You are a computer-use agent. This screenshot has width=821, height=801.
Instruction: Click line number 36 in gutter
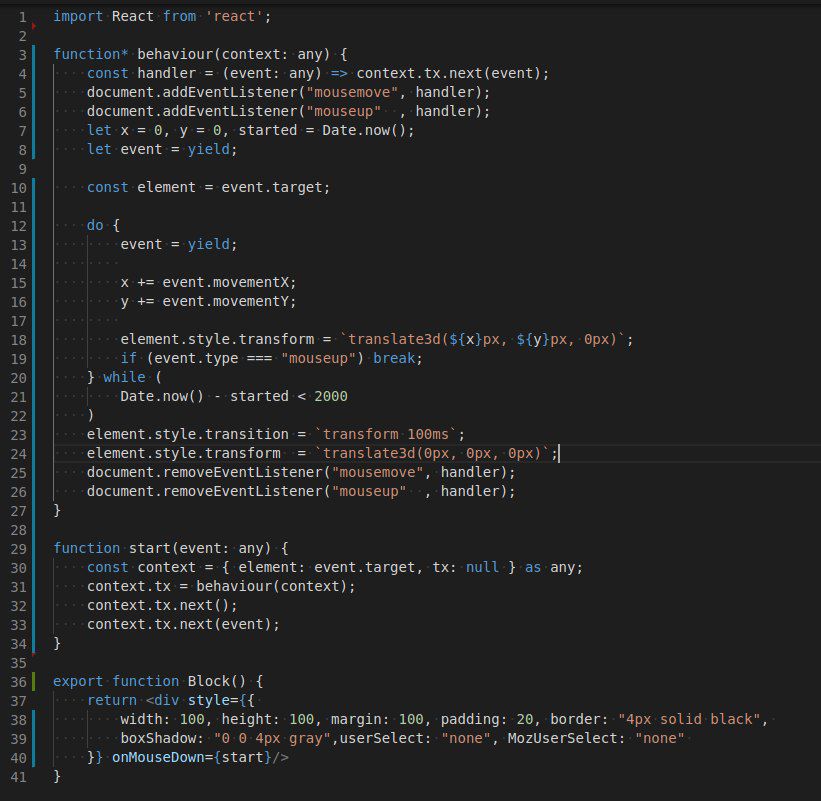click(x=18, y=682)
